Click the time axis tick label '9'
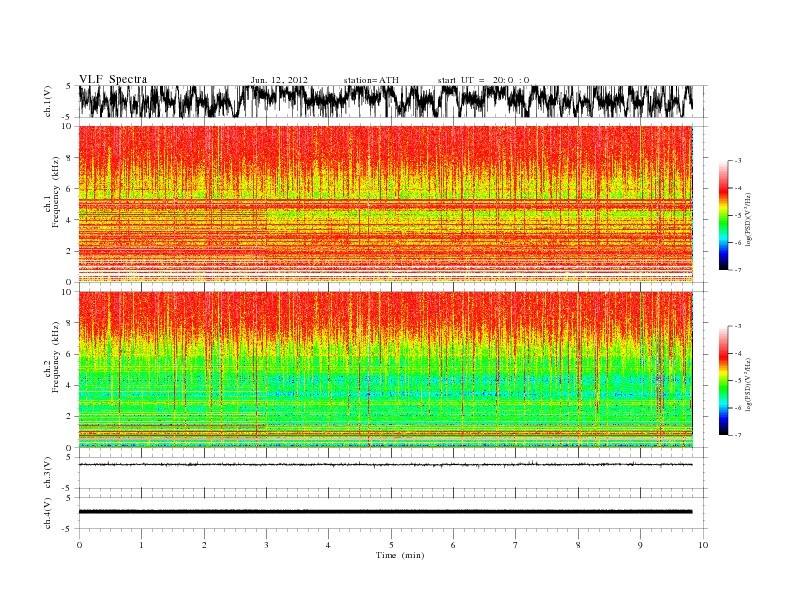The height and width of the screenshot is (612, 792). (x=640, y=545)
